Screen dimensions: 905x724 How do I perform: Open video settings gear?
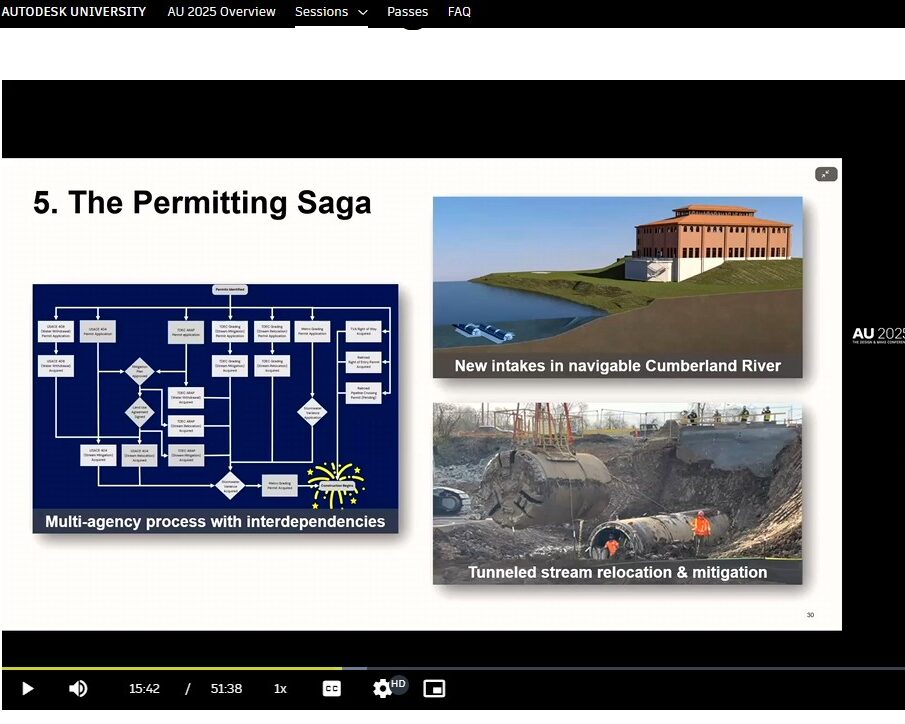click(382, 689)
